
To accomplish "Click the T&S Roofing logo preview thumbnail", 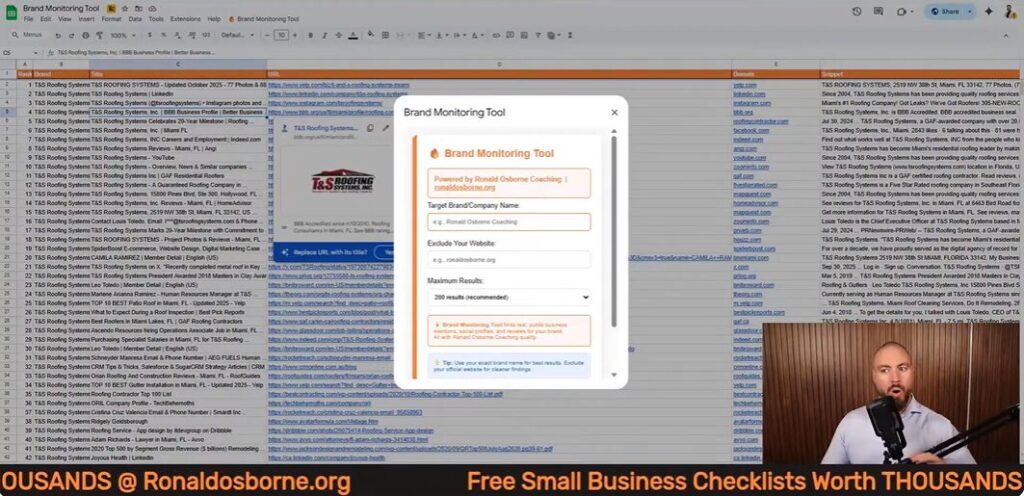I will [x=342, y=181].
